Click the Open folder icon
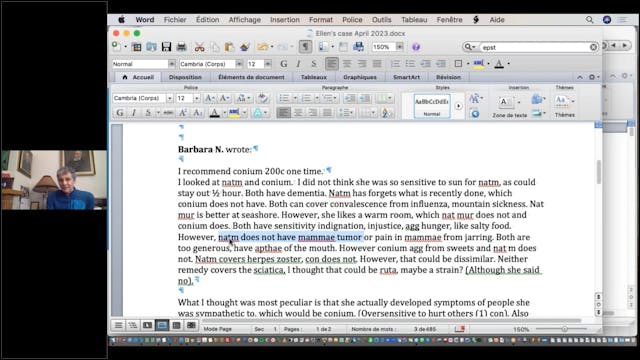This screenshot has width=640, height=360. (151, 47)
